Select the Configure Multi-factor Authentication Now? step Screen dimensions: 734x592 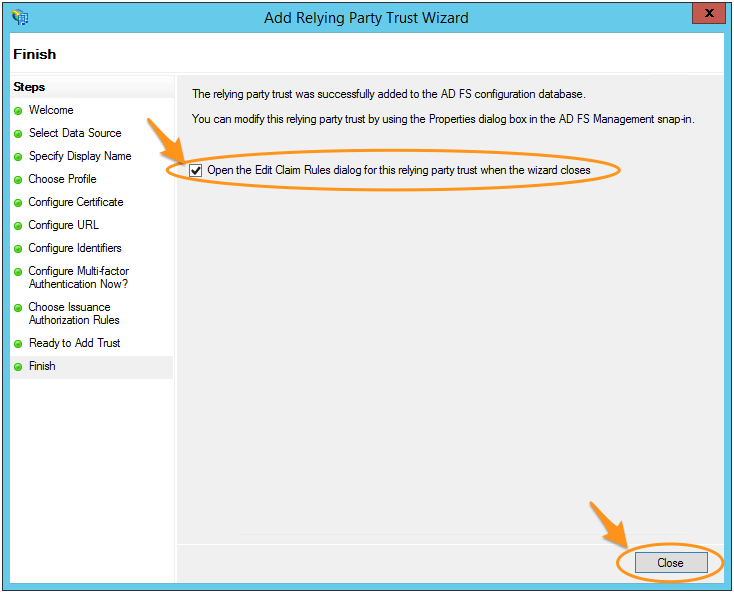point(79,277)
